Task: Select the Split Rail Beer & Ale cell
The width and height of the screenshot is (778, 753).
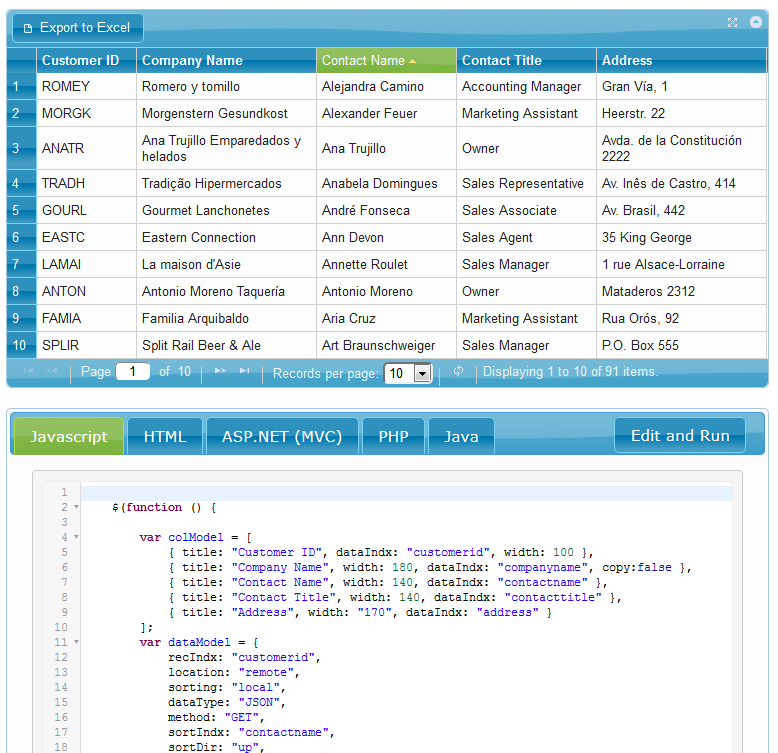Action: click(226, 345)
